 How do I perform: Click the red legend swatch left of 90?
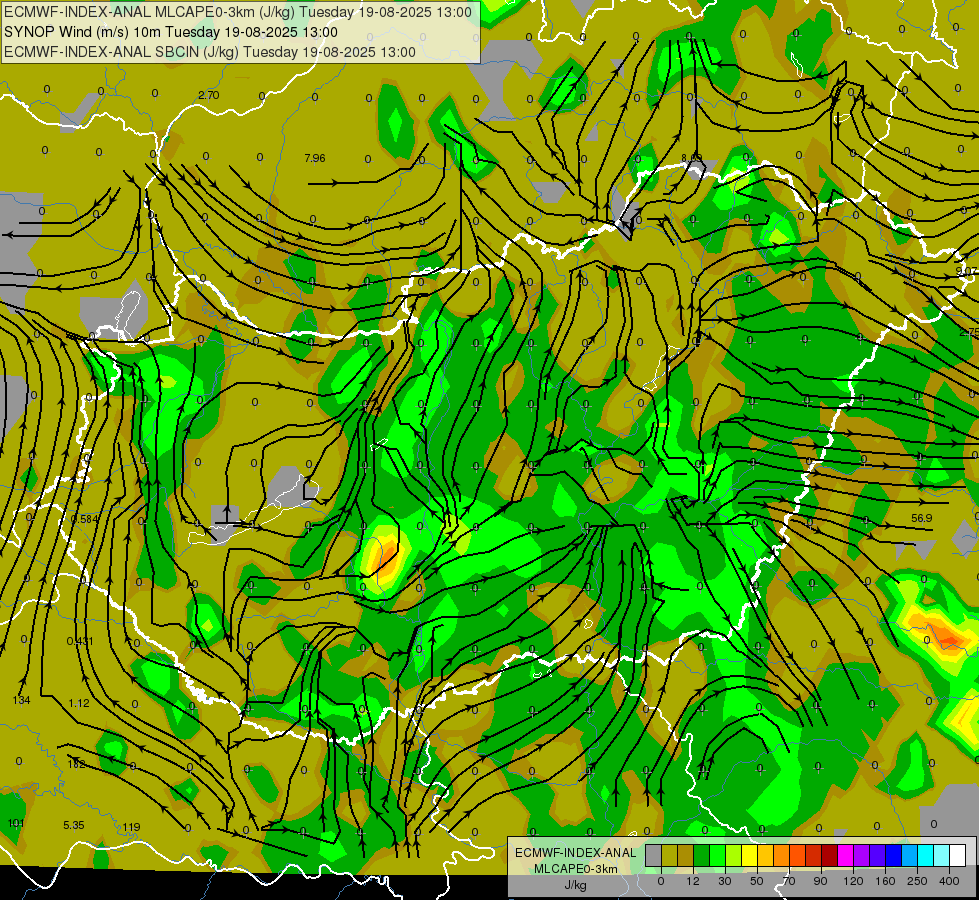click(814, 855)
